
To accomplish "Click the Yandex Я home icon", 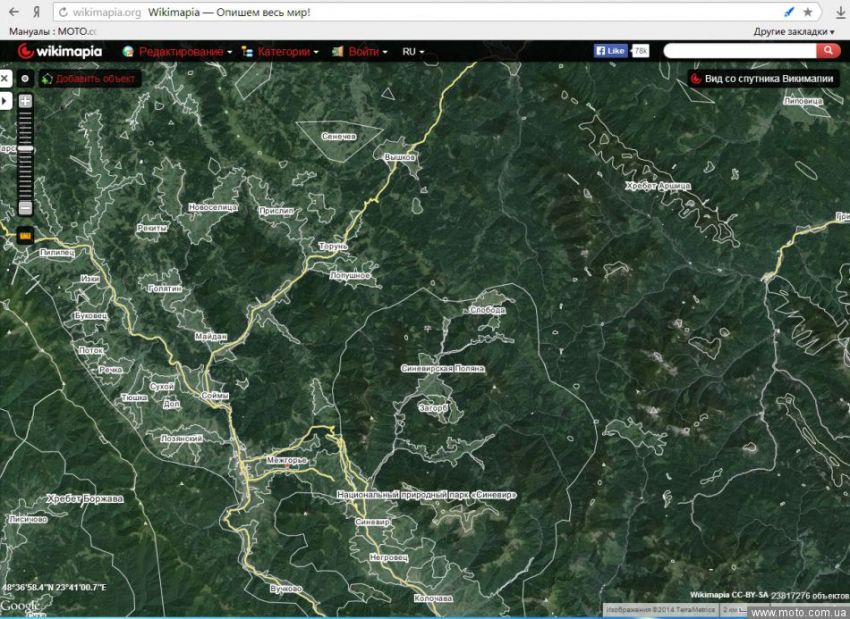I will click(x=36, y=12).
